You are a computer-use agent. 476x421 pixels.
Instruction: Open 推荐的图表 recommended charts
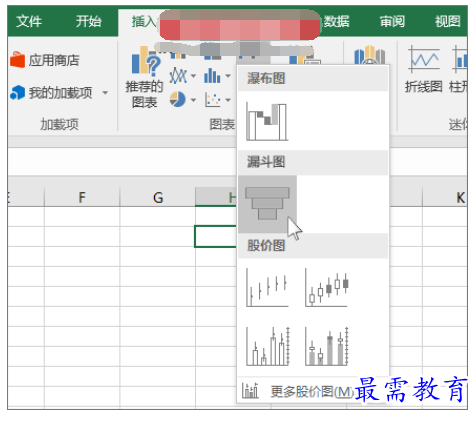144,77
